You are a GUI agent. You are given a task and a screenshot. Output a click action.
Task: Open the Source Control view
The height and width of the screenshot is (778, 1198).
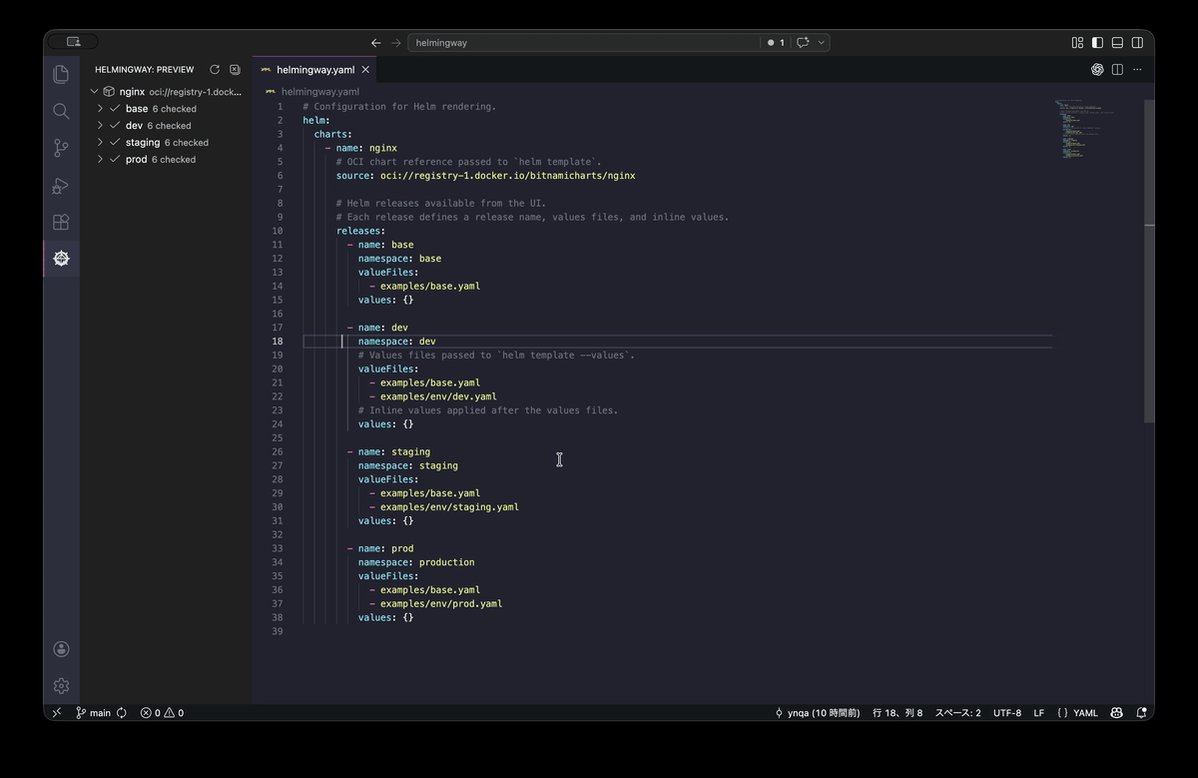61,148
